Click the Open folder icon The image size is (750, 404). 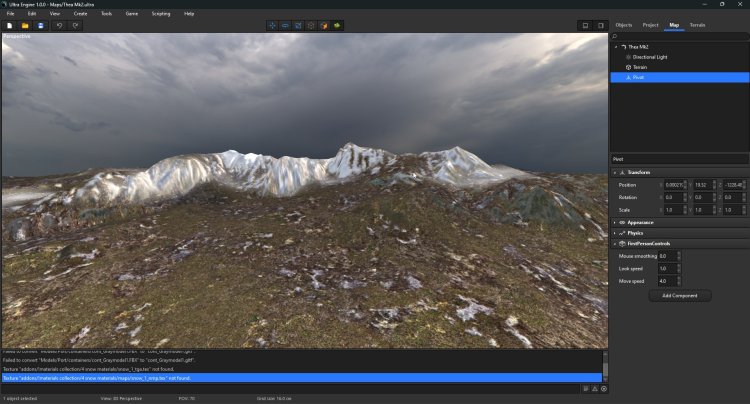25,25
